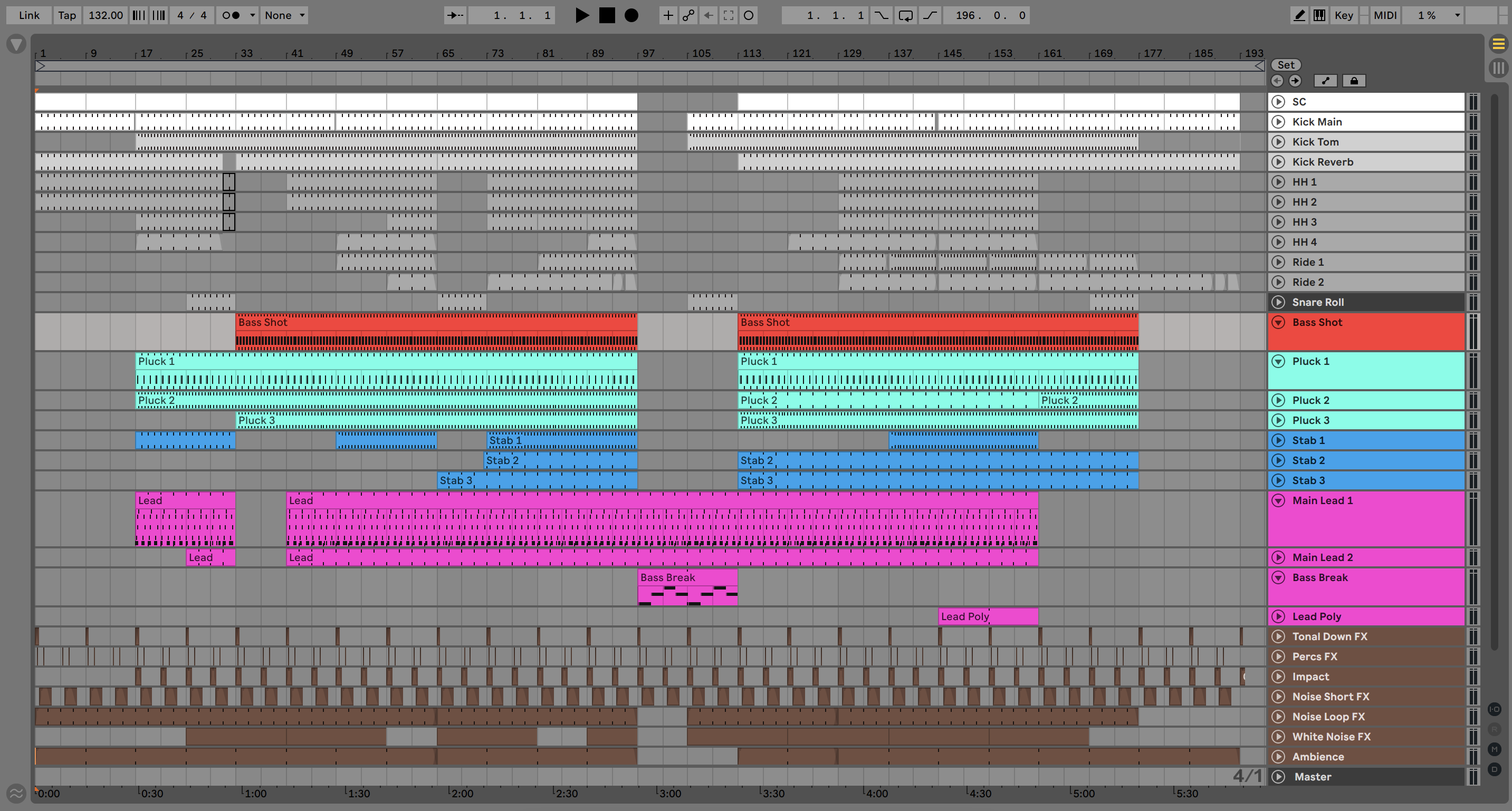
Task: Toggle the computer MIDI keyboard icon
Action: click(x=1319, y=15)
